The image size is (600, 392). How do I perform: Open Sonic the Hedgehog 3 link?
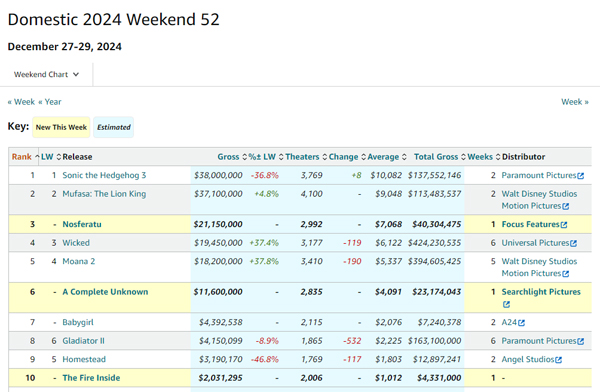coord(104,175)
